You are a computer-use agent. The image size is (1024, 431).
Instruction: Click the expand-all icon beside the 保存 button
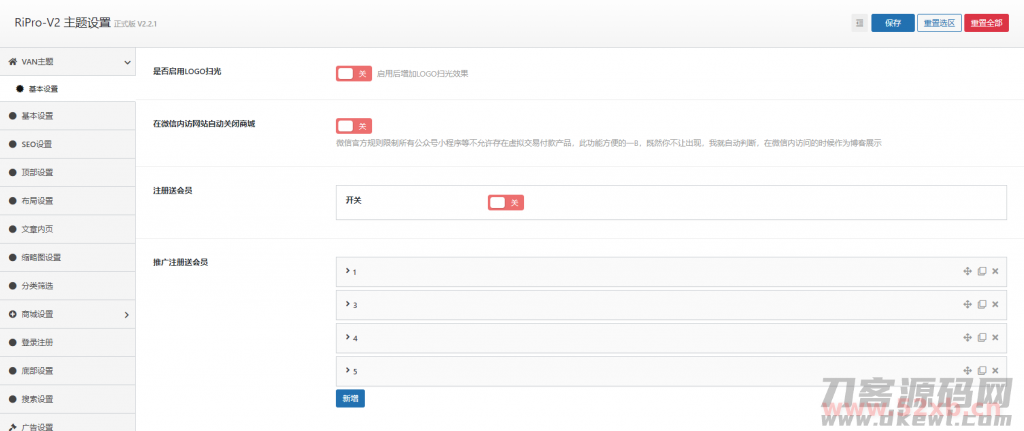coord(859,23)
